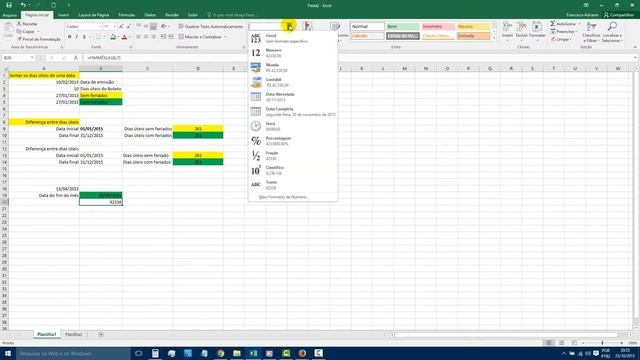This screenshot has width=640, height=360.
Task: Open the number format dropdown arrow
Action: (x=289, y=27)
